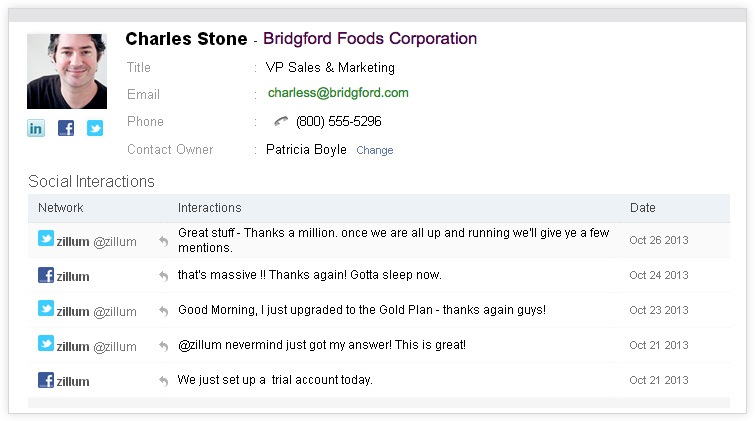The height and width of the screenshot is (421, 755).
Task: Sort by the Network column header
Action: (x=61, y=208)
